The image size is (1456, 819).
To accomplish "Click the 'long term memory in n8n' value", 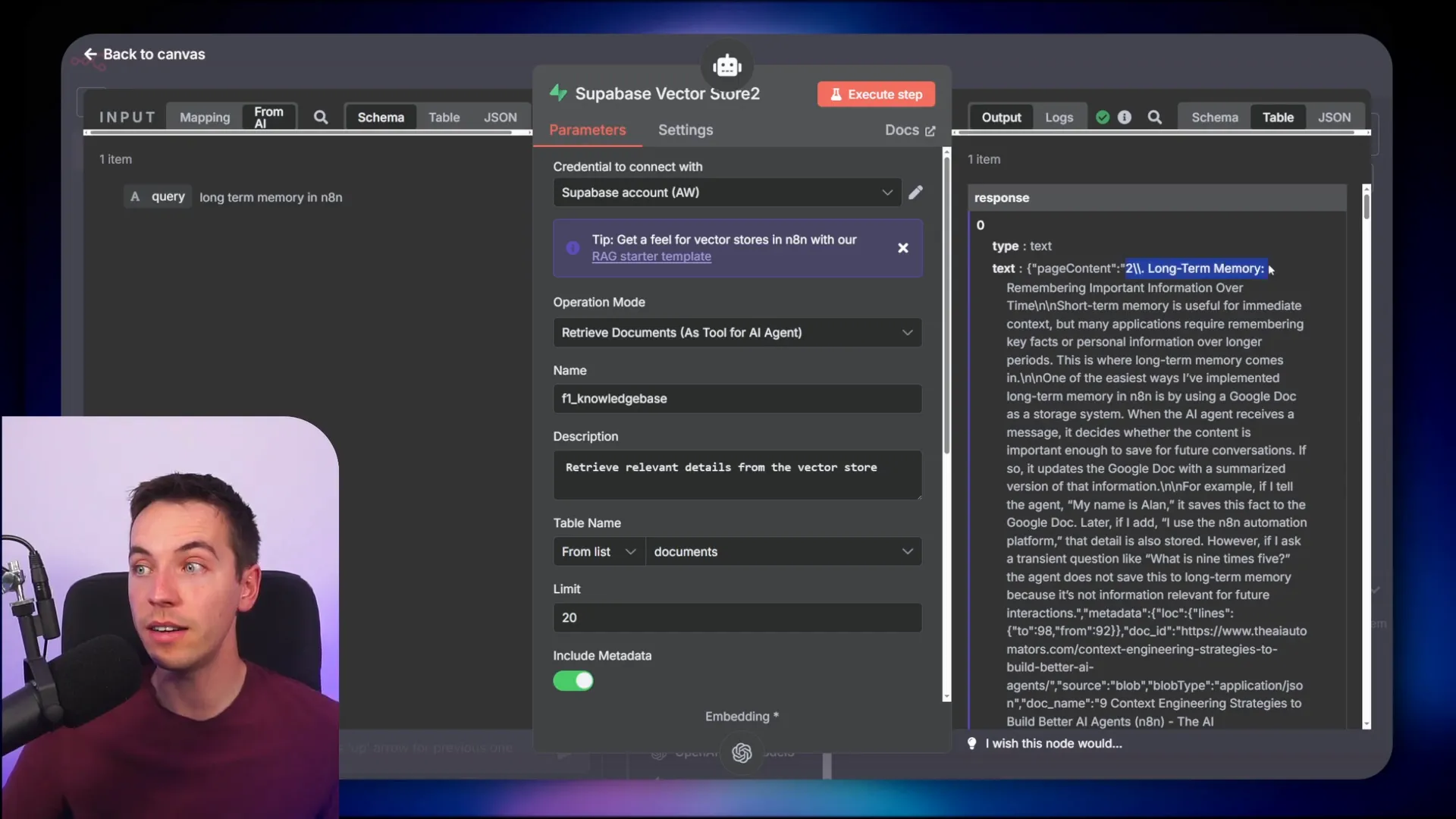I will pos(271,197).
